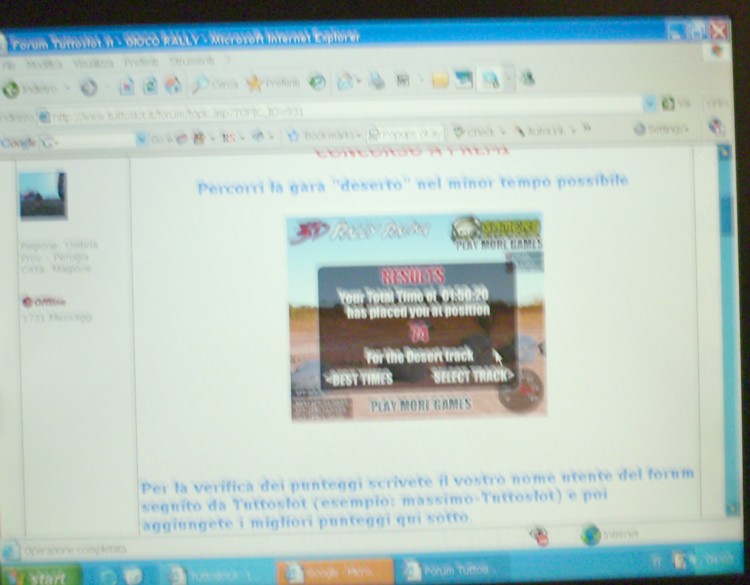Go to the browser Home page
The width and height of the screenshot is (750, 585).
[173, 85]
